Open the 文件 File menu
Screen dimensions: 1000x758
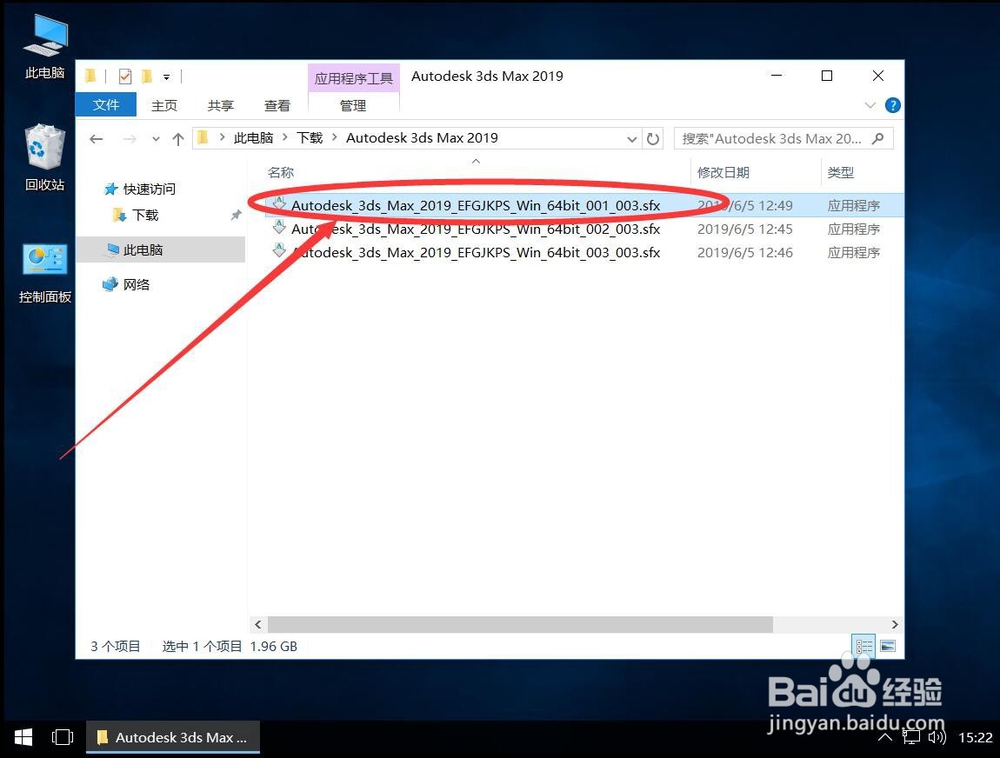tap(106, 105)
